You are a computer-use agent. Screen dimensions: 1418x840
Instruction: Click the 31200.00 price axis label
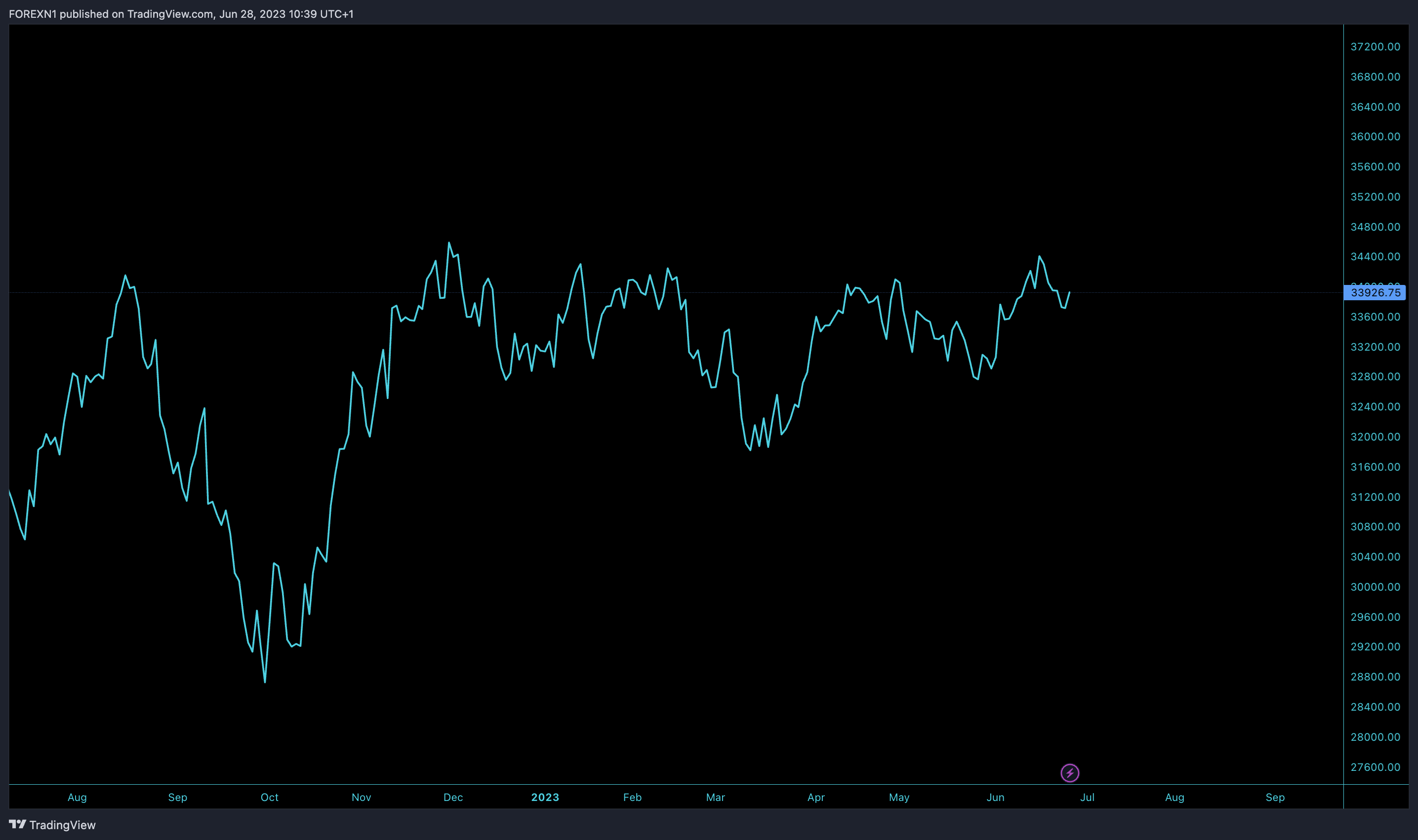1375,497
